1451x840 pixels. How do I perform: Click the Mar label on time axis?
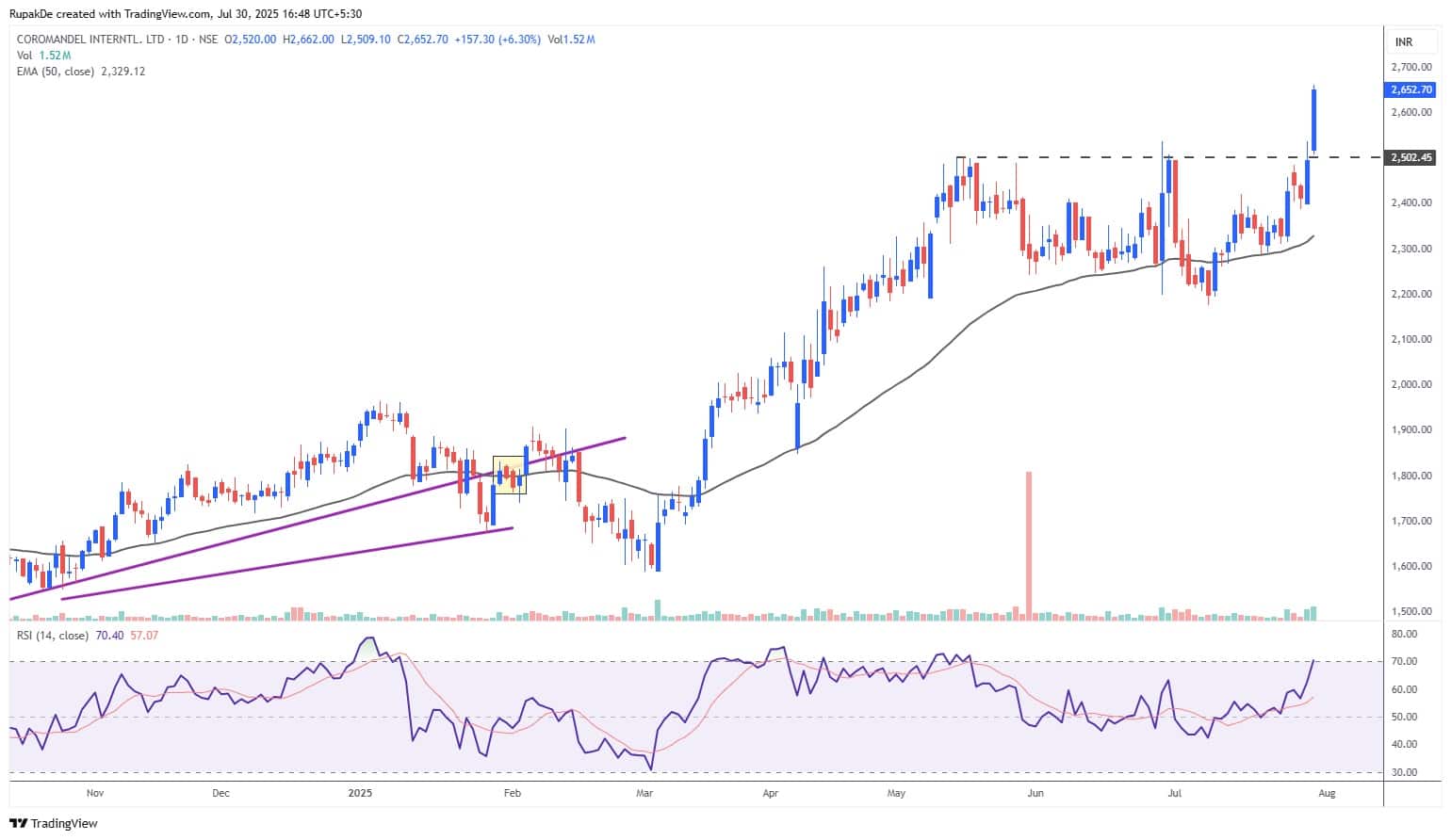[x=645, y=793]
